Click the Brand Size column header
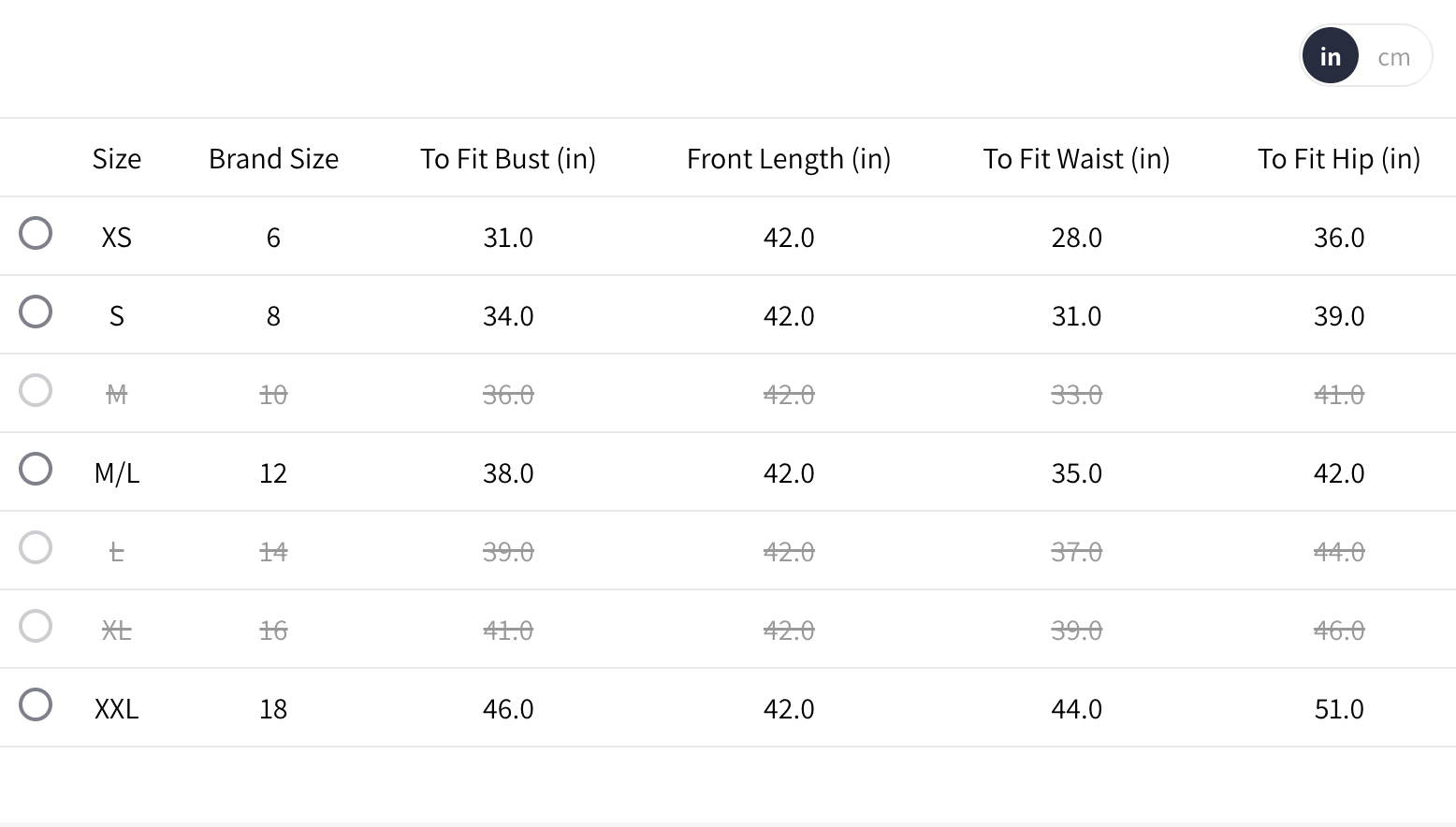The width and height of the screenshot is (1456, 827). click(273, 159)
